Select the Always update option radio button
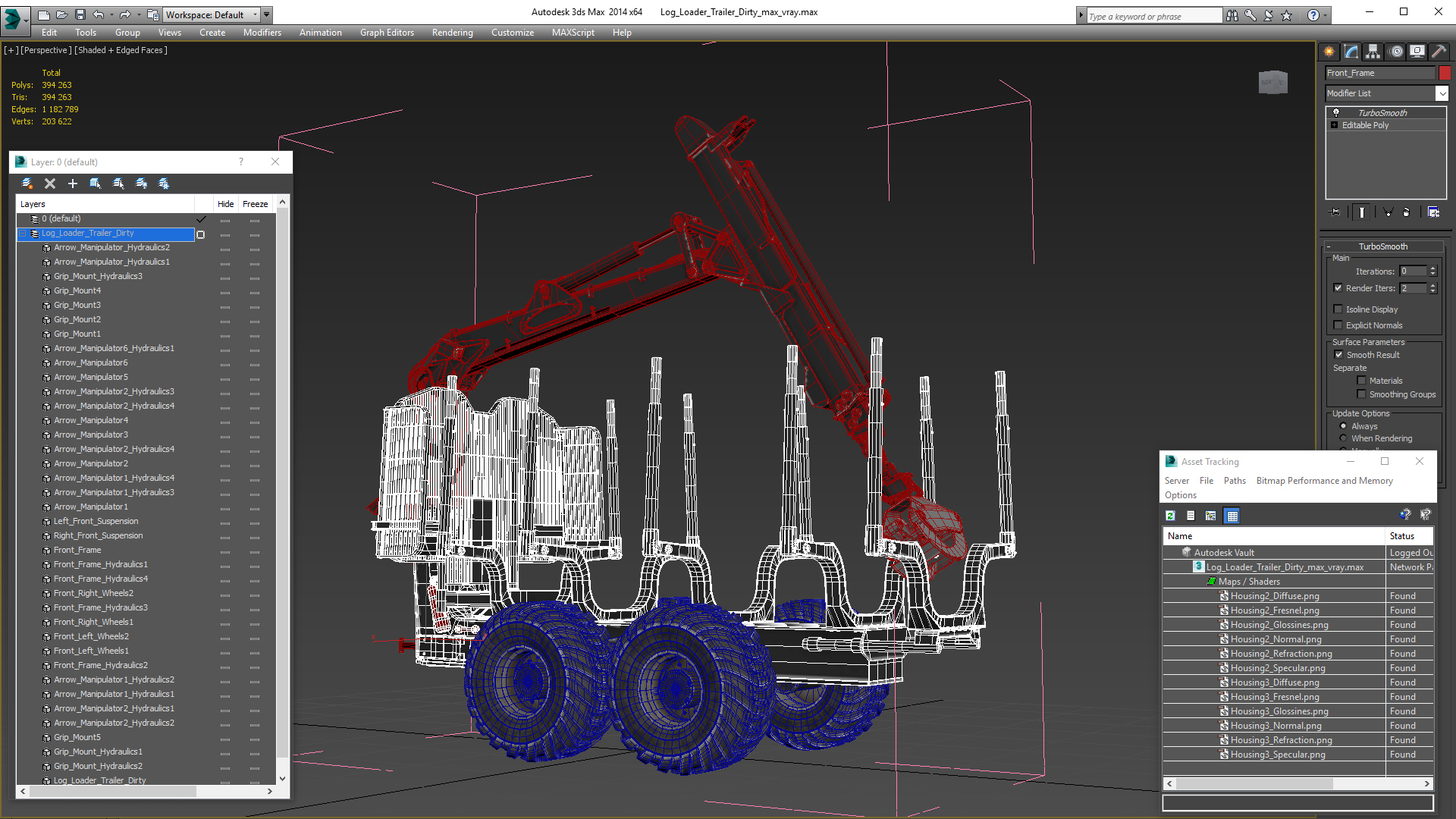Image resolution: width=1456 pixels, height=819 pixels. click(x=1343, y=426)
